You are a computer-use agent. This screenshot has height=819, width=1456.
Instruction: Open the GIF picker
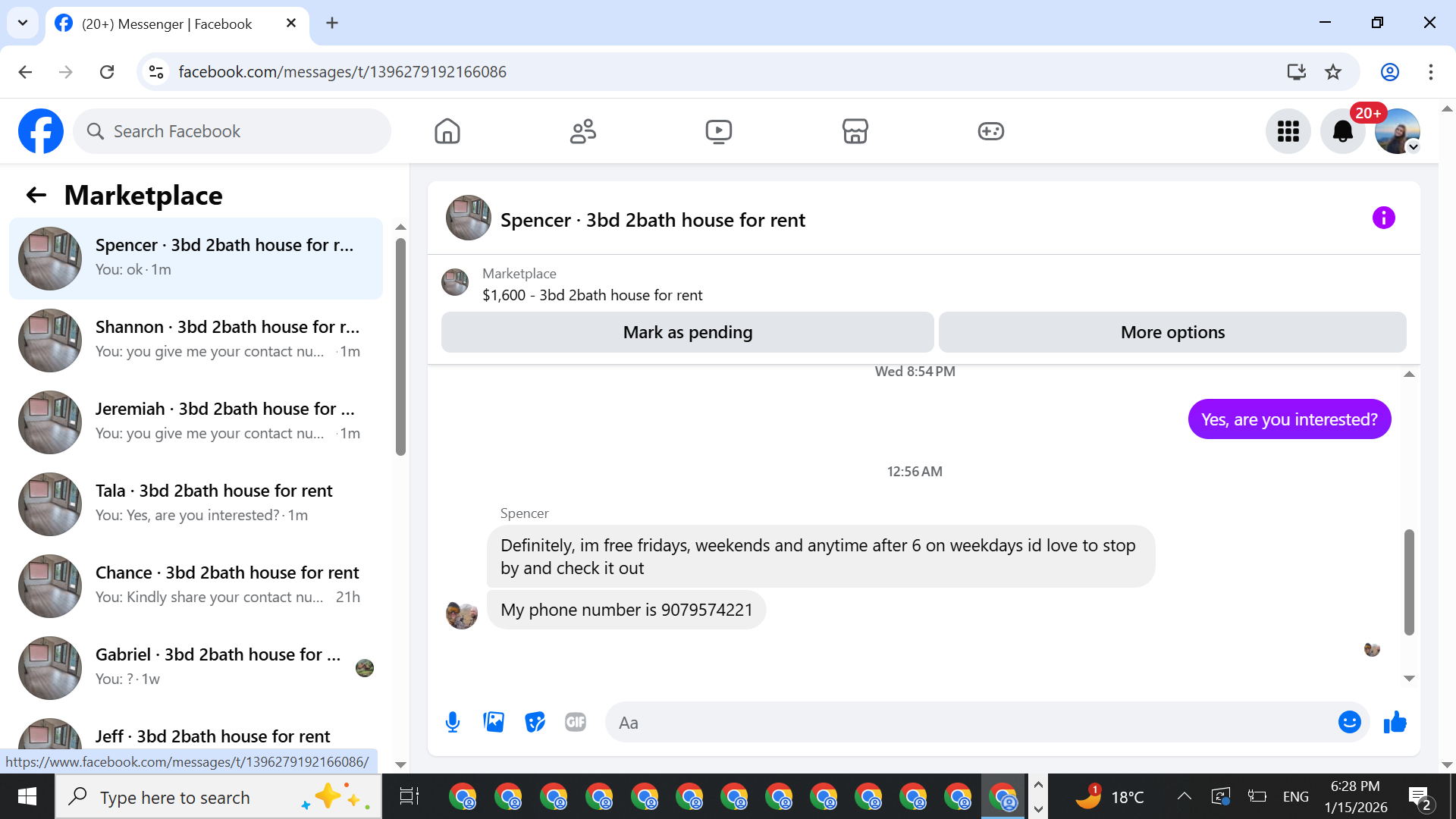point(576,722)
